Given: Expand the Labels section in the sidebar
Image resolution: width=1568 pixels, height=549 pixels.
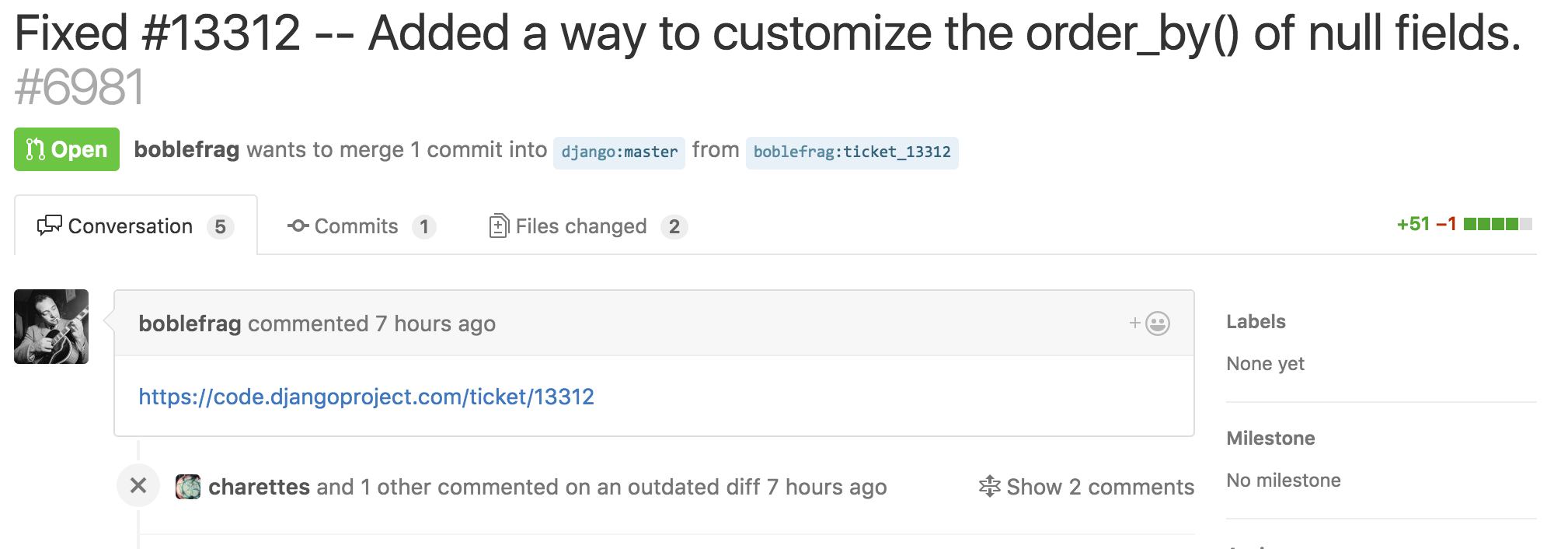Looking at the screenshot, I should click(x=1256, y=321).
